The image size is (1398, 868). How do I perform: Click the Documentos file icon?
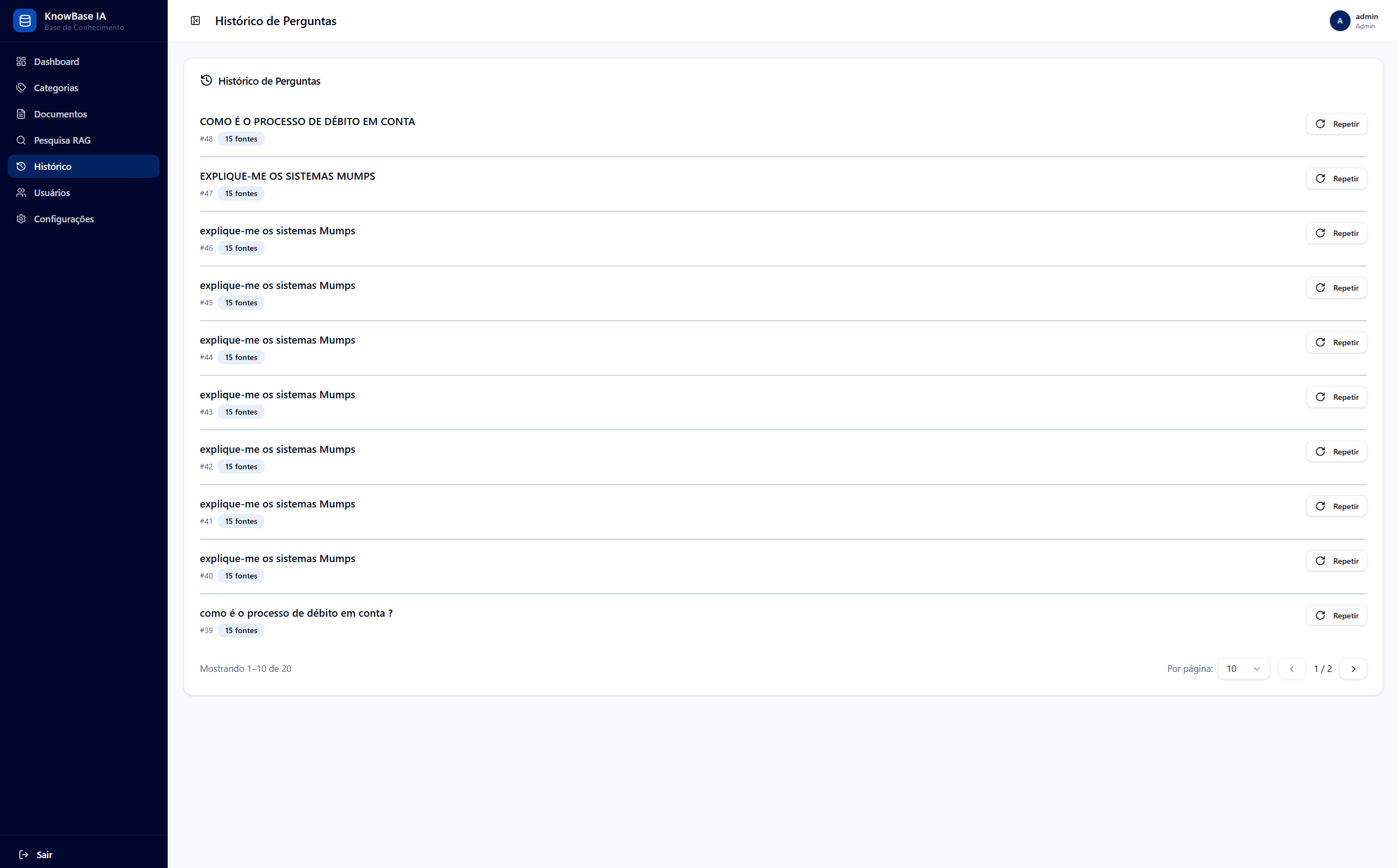click(x=21, y=114)
